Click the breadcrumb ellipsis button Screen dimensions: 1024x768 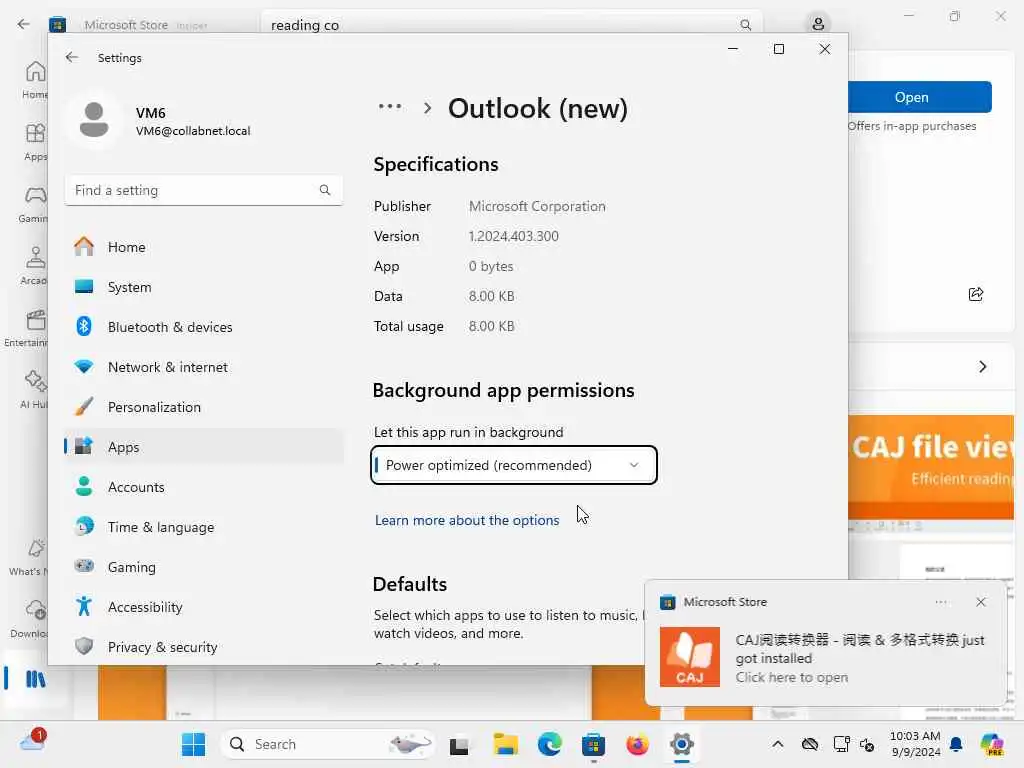390,106
